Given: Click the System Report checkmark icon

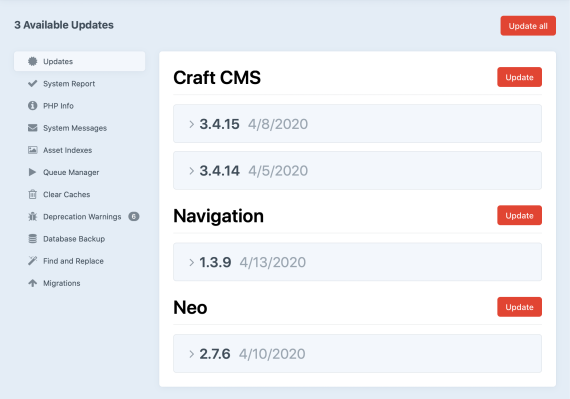Looking at the screenshot, I should pos(33,84).
